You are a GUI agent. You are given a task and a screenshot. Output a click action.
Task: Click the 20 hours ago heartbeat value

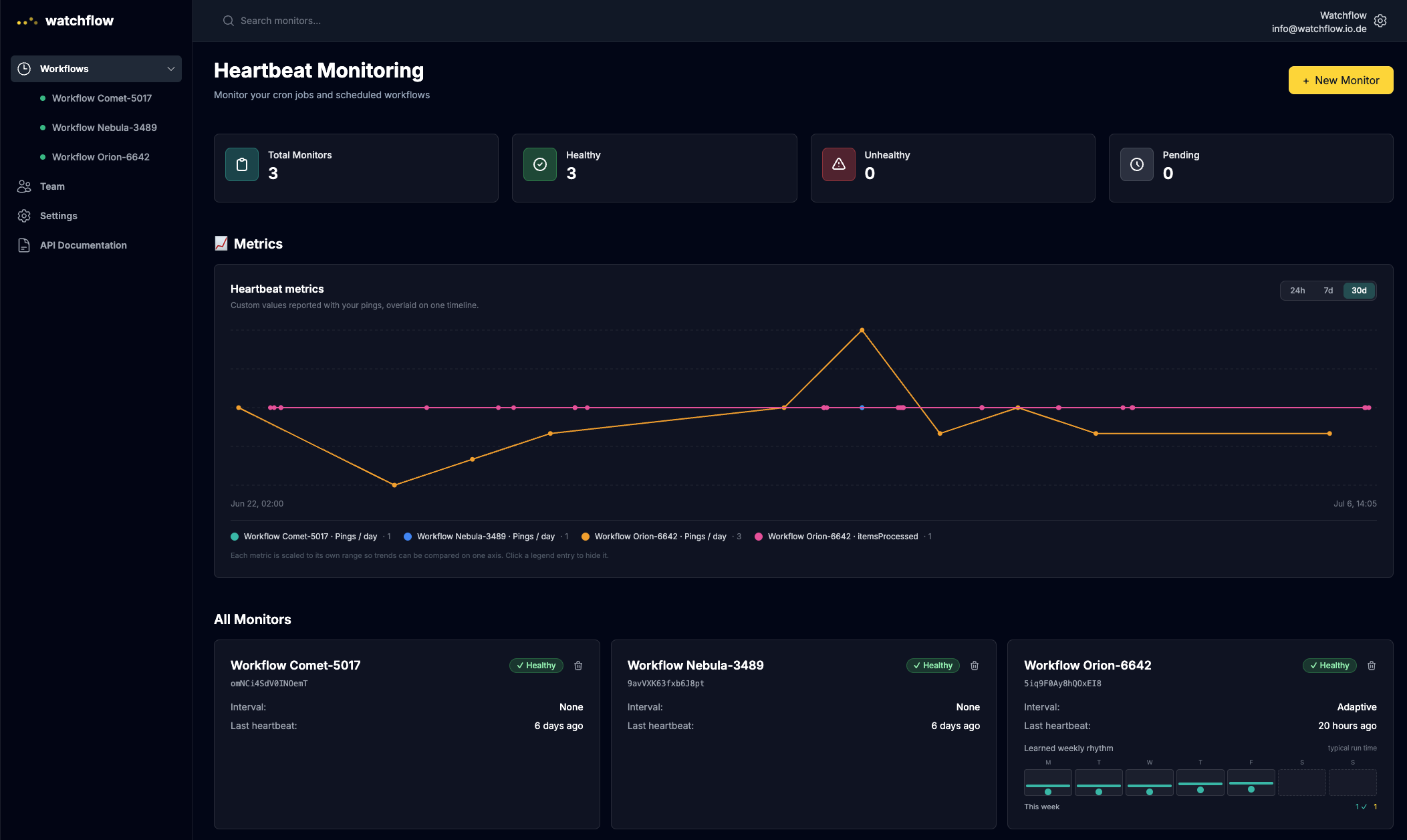[x=1348, y=726]
